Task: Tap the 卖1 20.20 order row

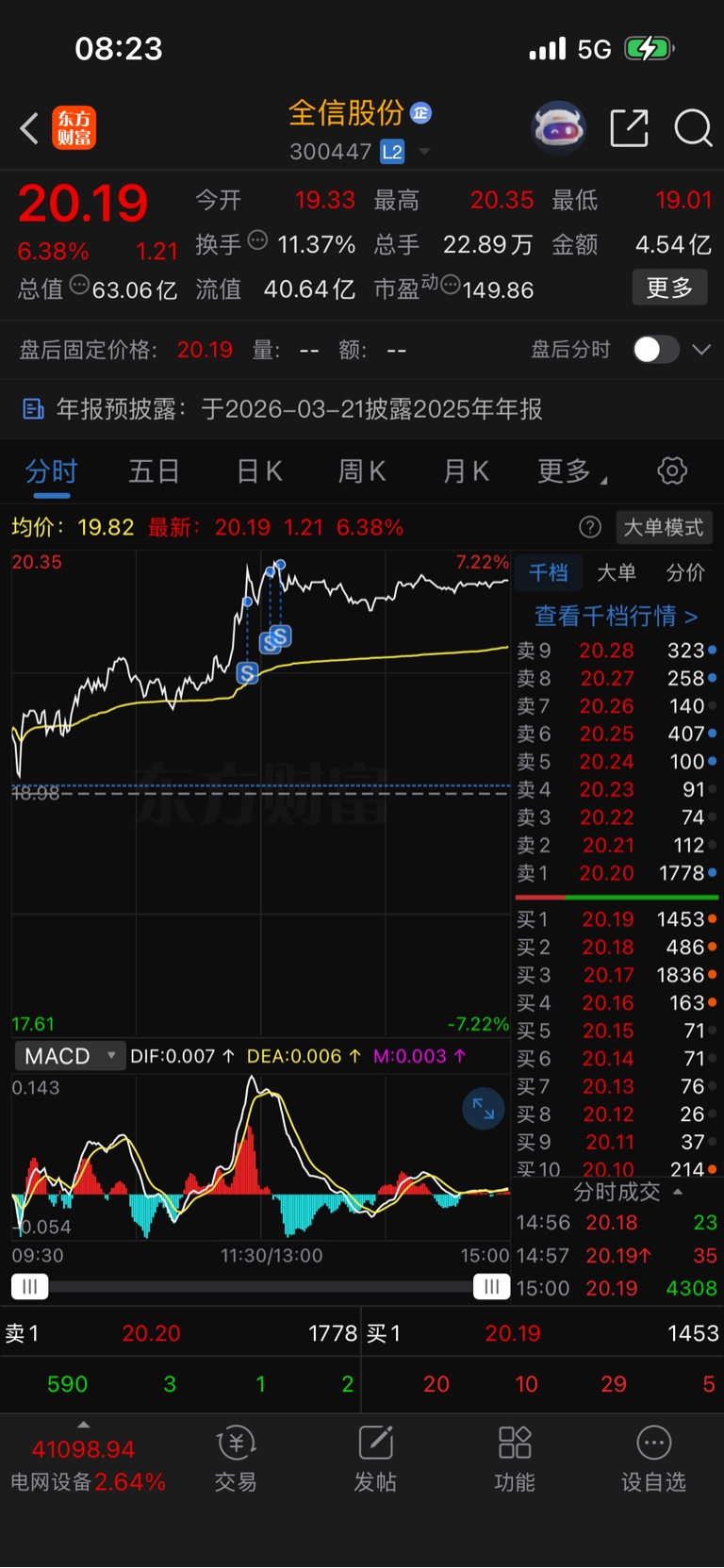Action: [x=617, y=873]
